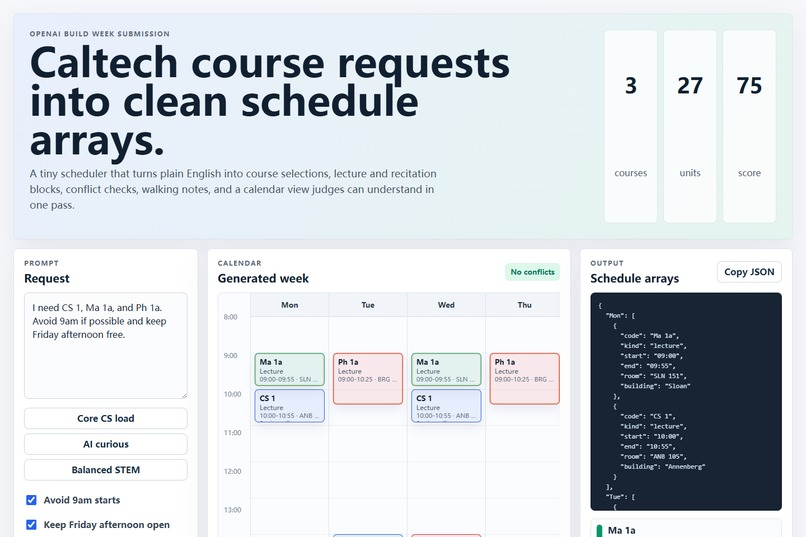Image resolution: width=806 pixels, height=537 pixels.
Task: Click the 27 units stat card
Action: [690, 126]
